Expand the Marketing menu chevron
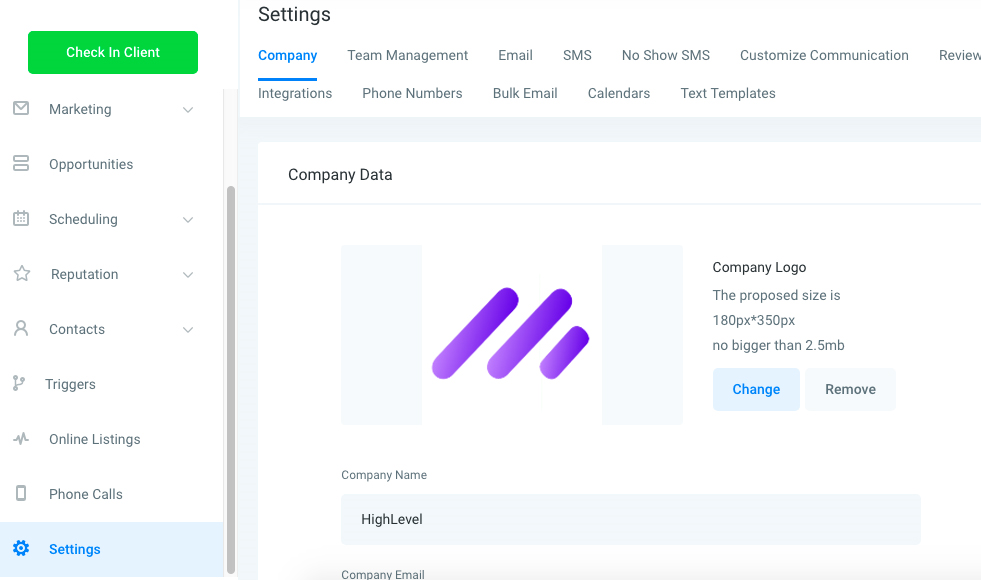Screen dimensions: 981x580 point(188,109)
